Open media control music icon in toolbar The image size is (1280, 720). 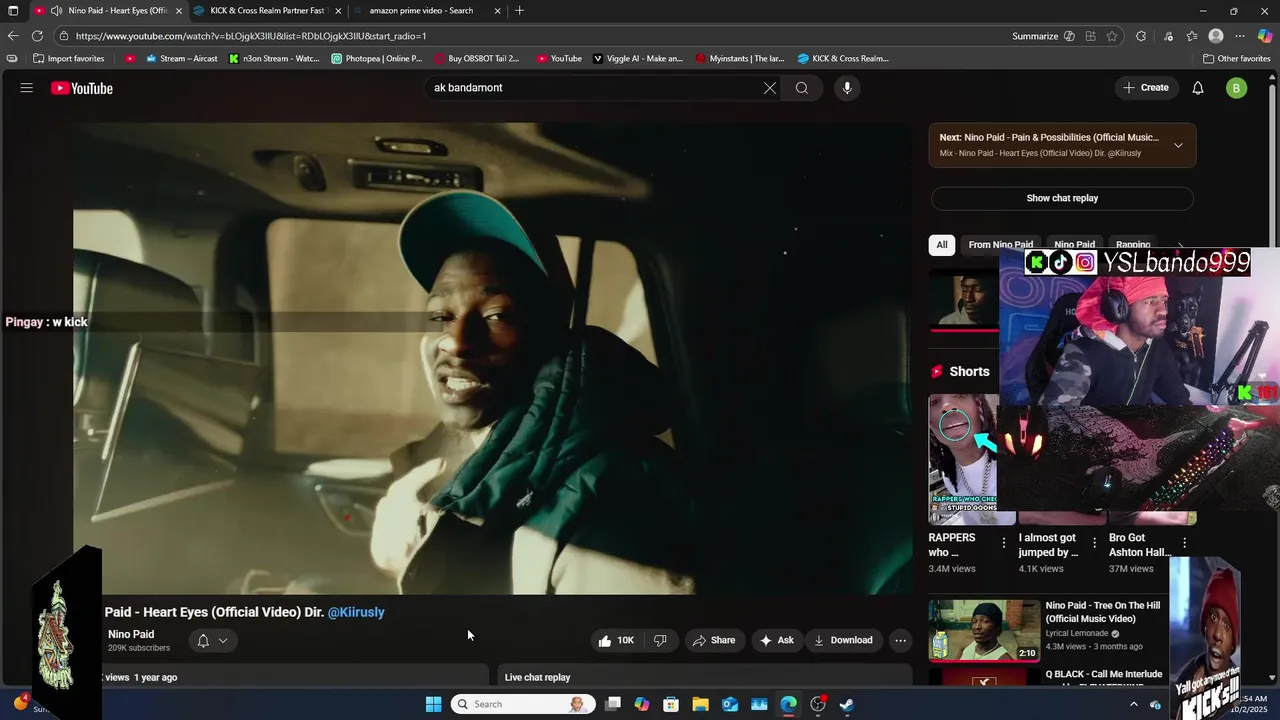click(x=1168, y=36)
